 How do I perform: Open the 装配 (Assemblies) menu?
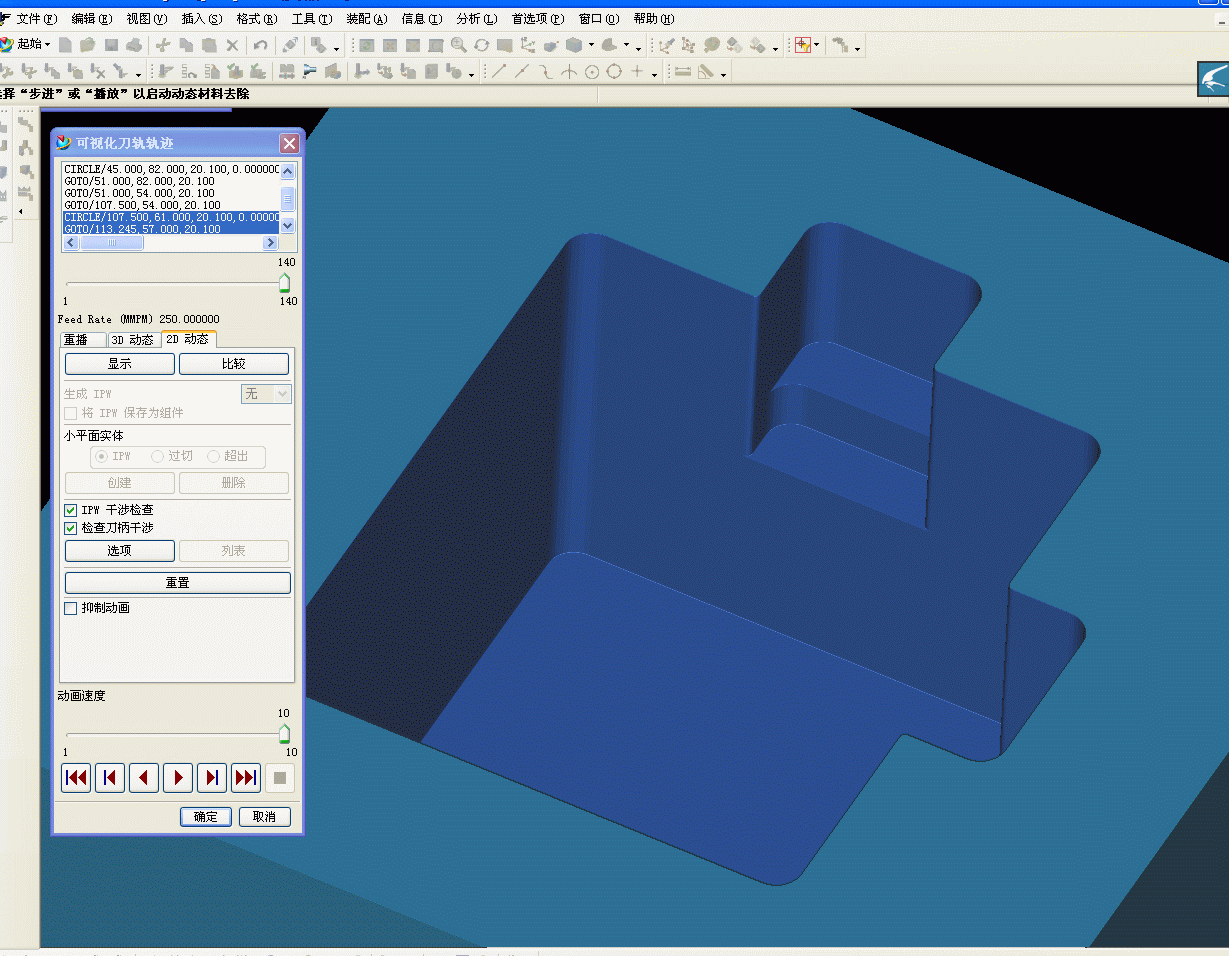[367, 19]
